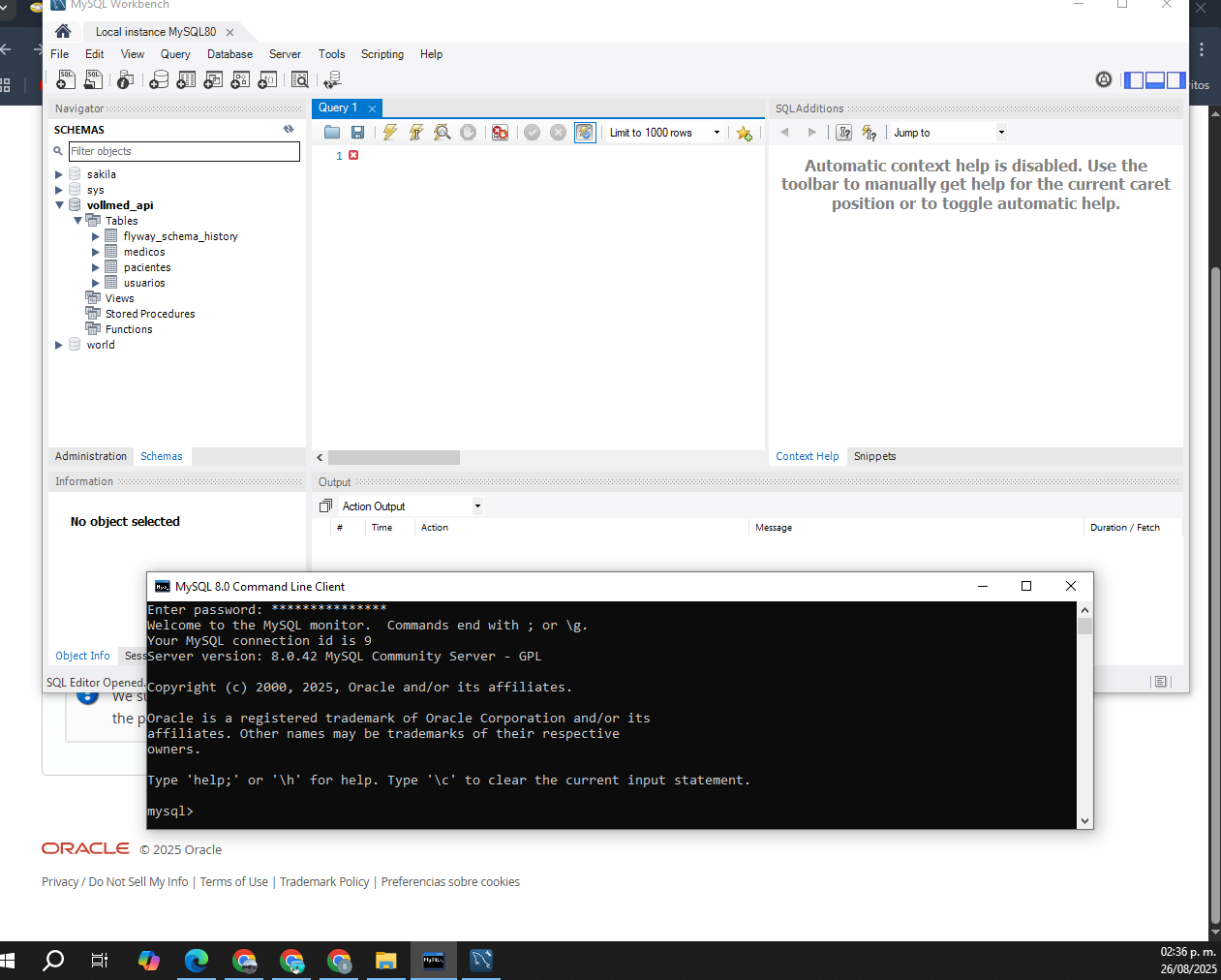1221x980 pixels.
Task: Run EXPLAIN on statement under cursor
Action: (x=442, y=133)
